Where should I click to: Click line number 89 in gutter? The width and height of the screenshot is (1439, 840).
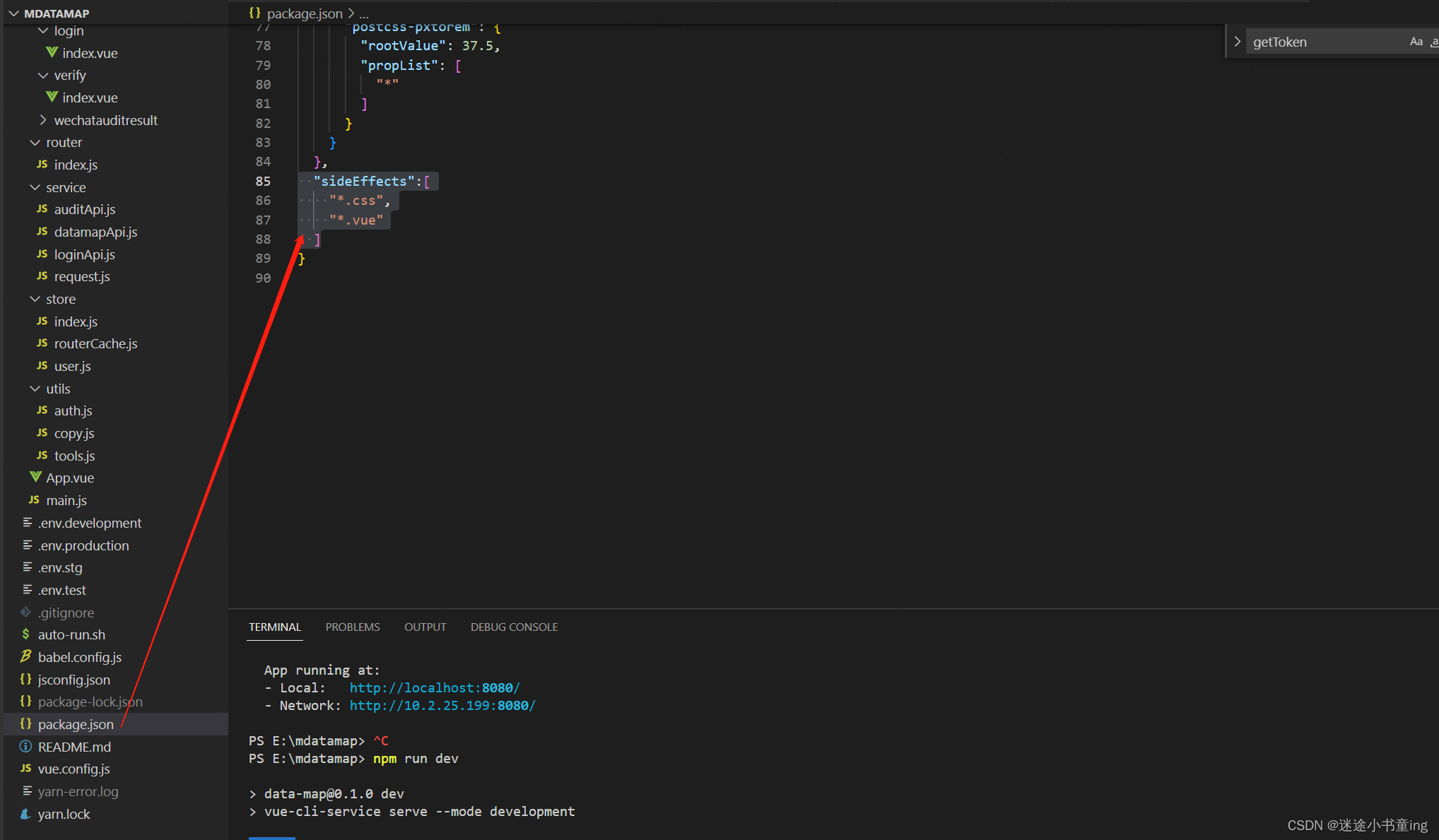click(263, 259)
